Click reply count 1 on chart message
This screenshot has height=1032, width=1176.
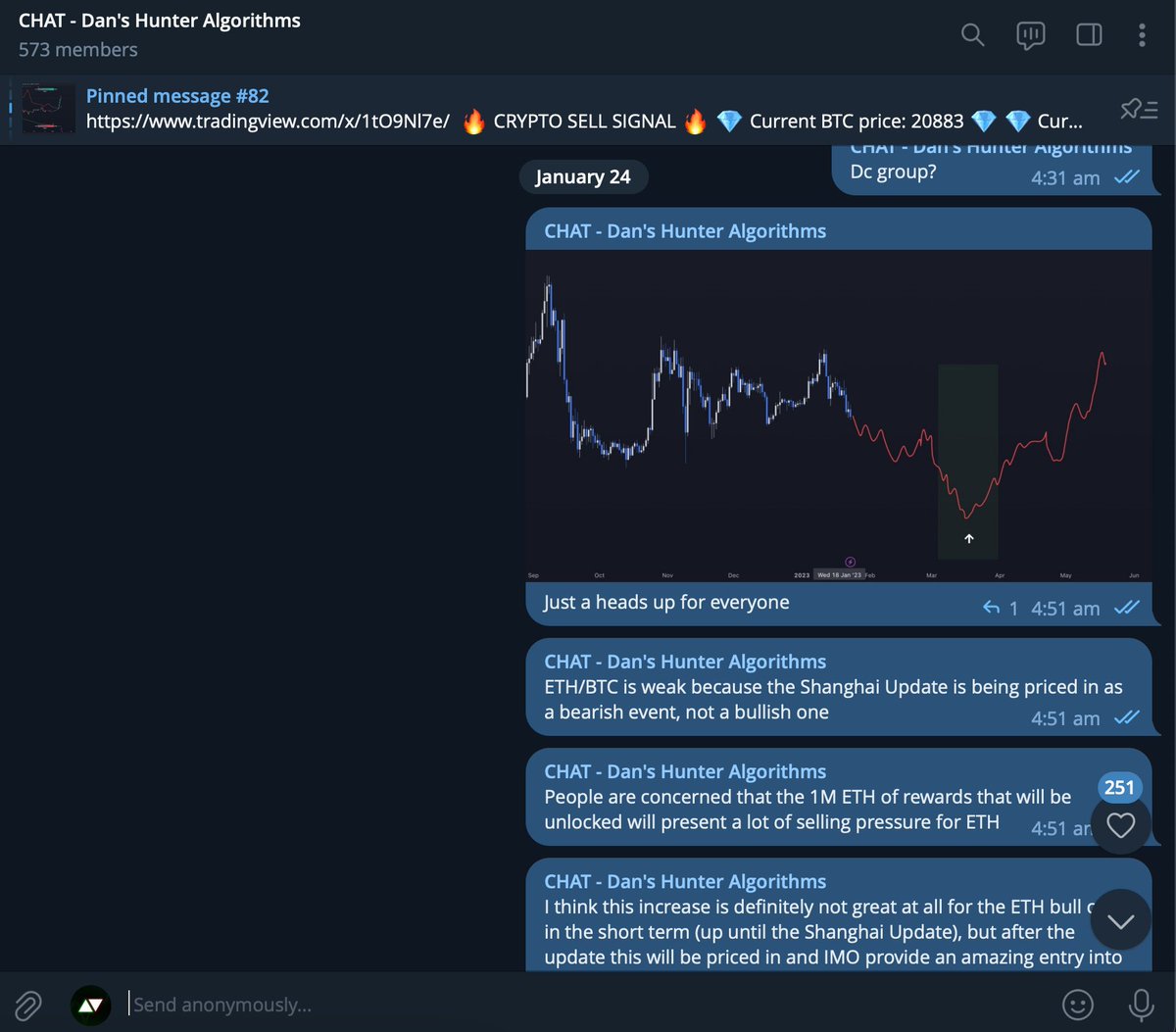click(x=1013, y=609)
